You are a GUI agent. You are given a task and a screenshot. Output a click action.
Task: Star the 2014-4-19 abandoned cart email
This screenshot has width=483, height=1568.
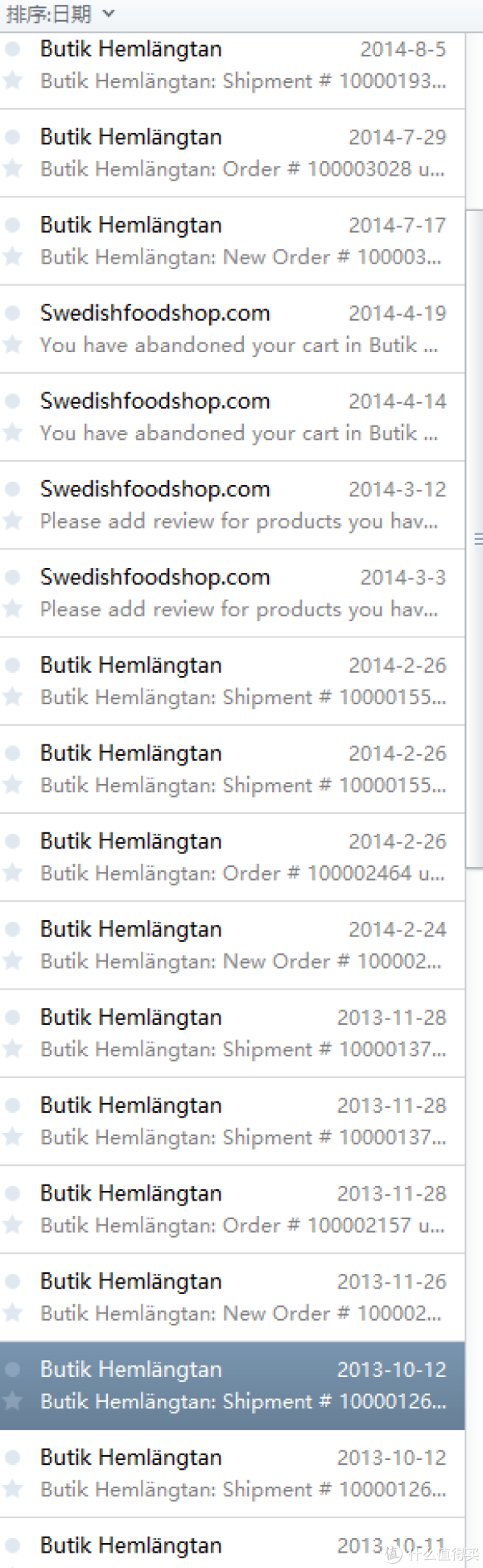(12, 344)
